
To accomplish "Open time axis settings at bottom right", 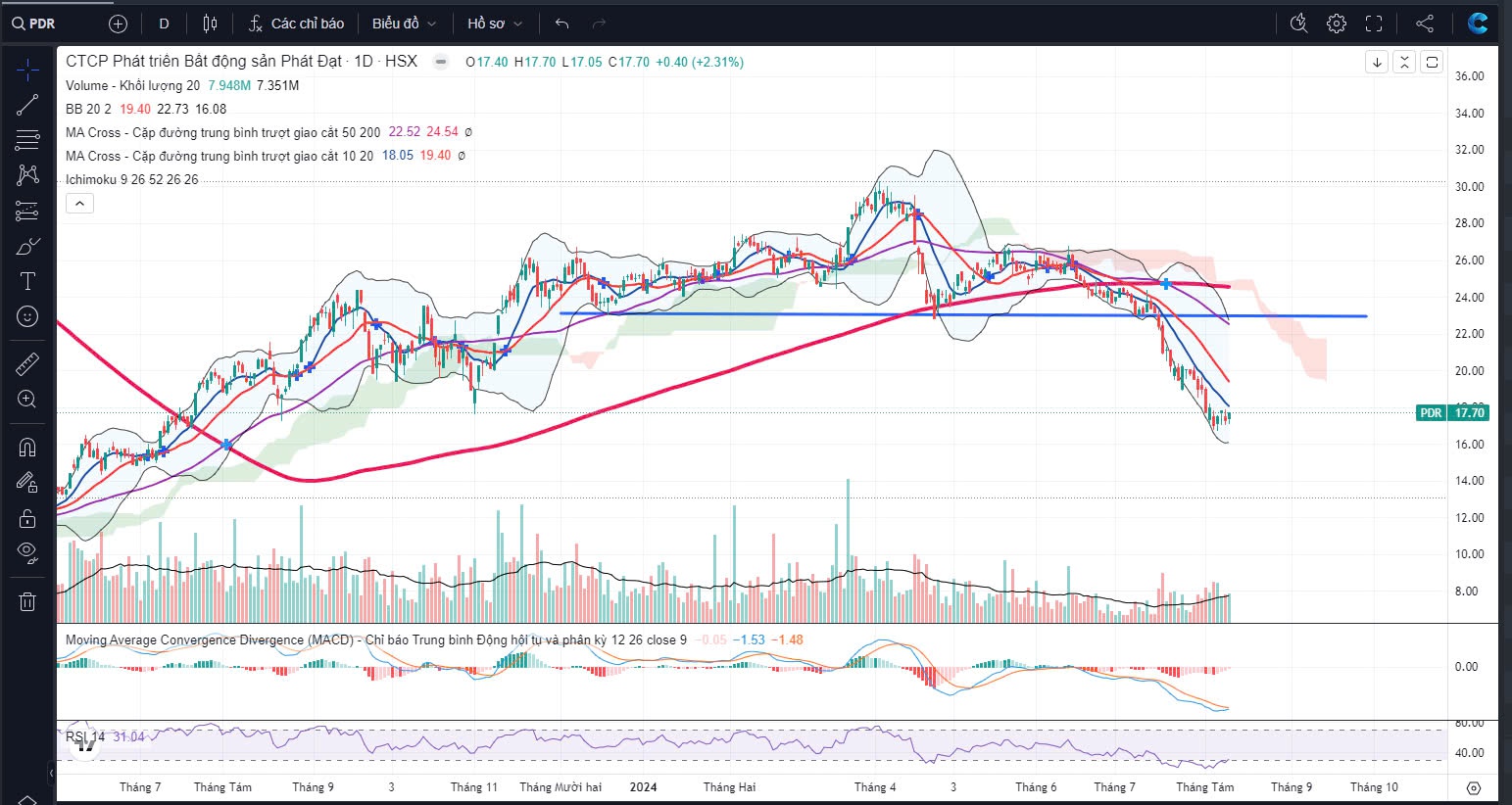I will pos(1473,787).
